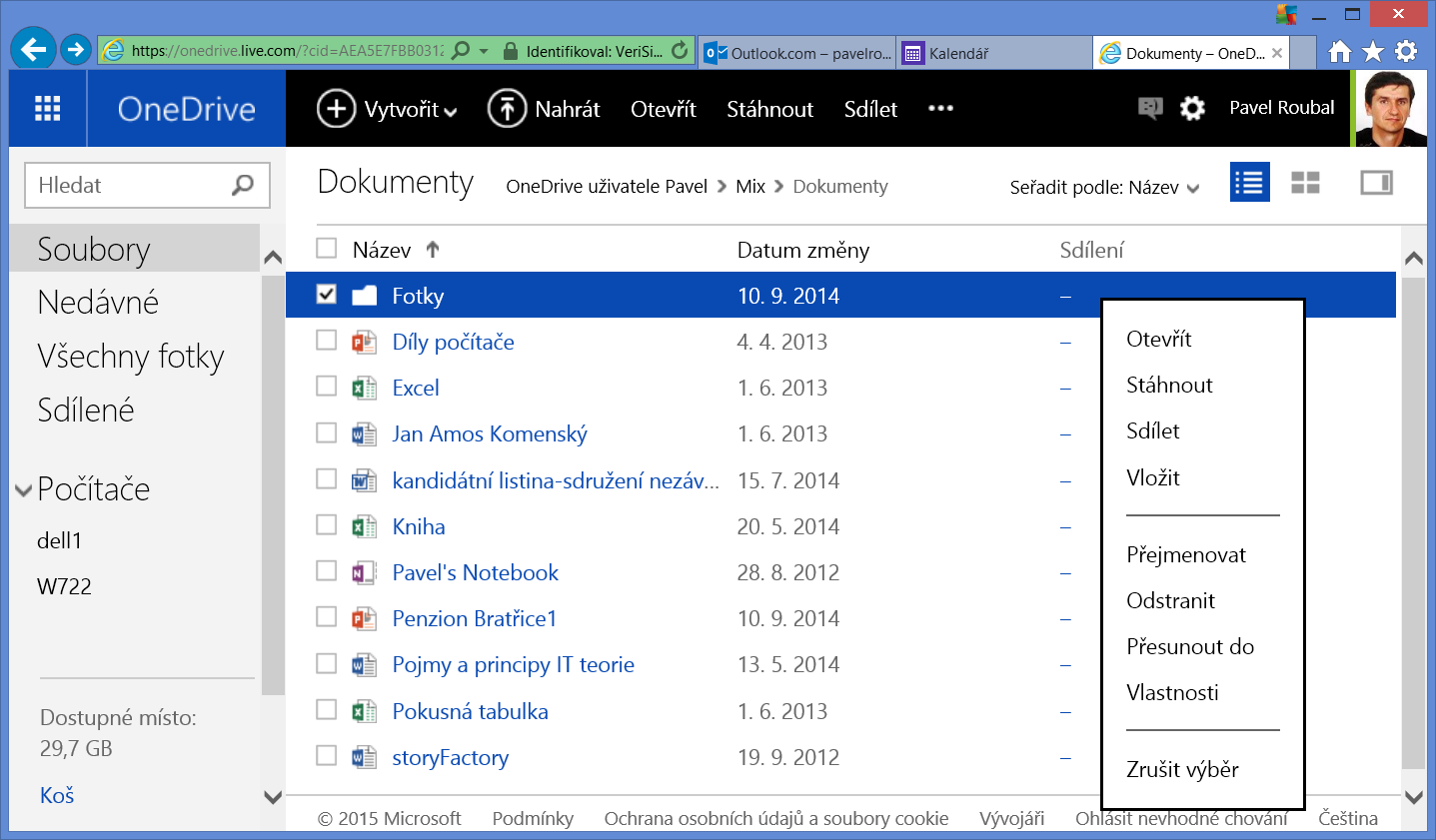The width and height of the screenshot is (1436, 840).
Task: Click the Word icon of storyFactory
Action: (x=364, y=757)
